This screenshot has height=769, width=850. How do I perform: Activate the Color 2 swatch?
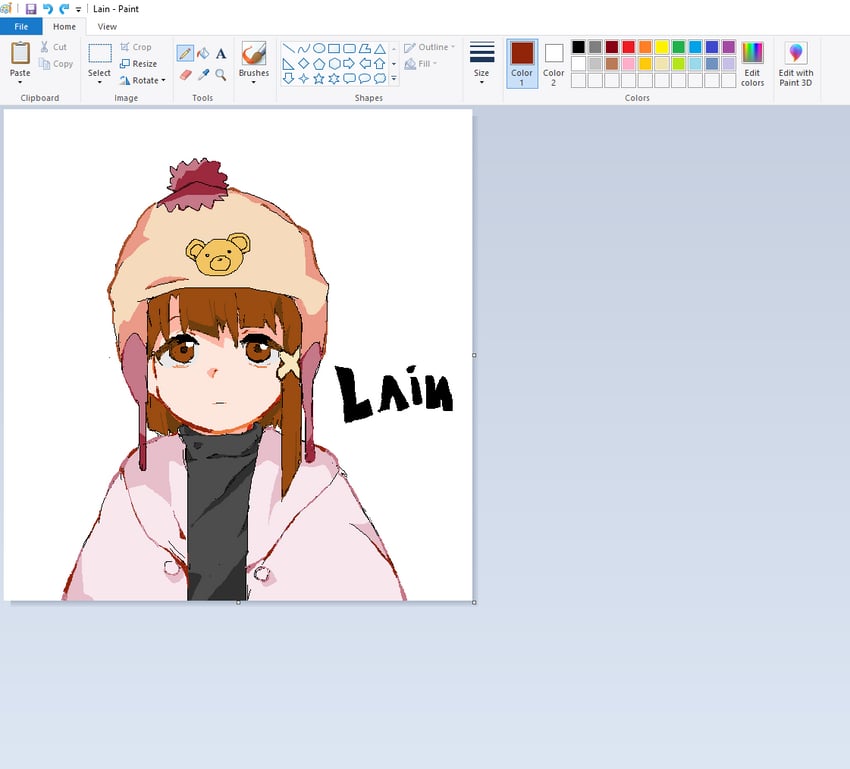pyautogui.click(x=553, y=63)
